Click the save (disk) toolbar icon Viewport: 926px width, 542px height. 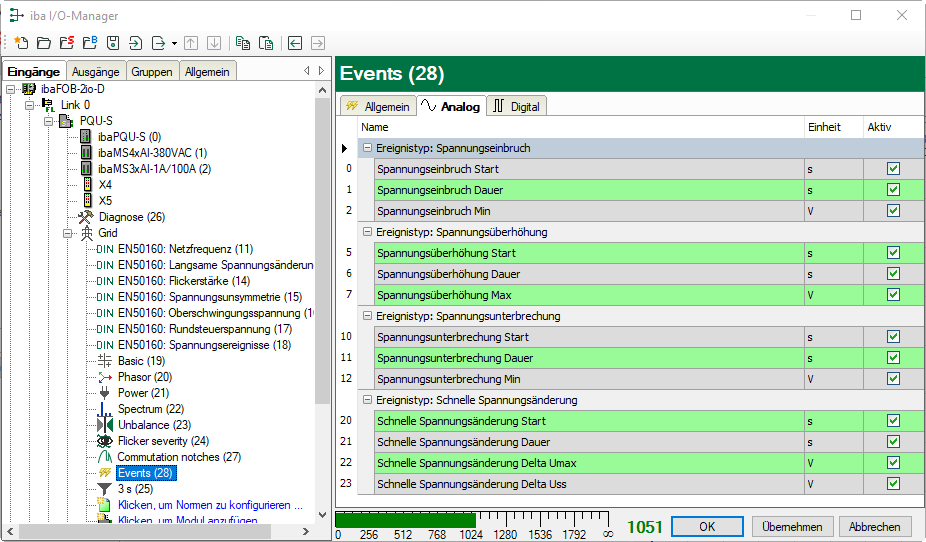[112, 43]
